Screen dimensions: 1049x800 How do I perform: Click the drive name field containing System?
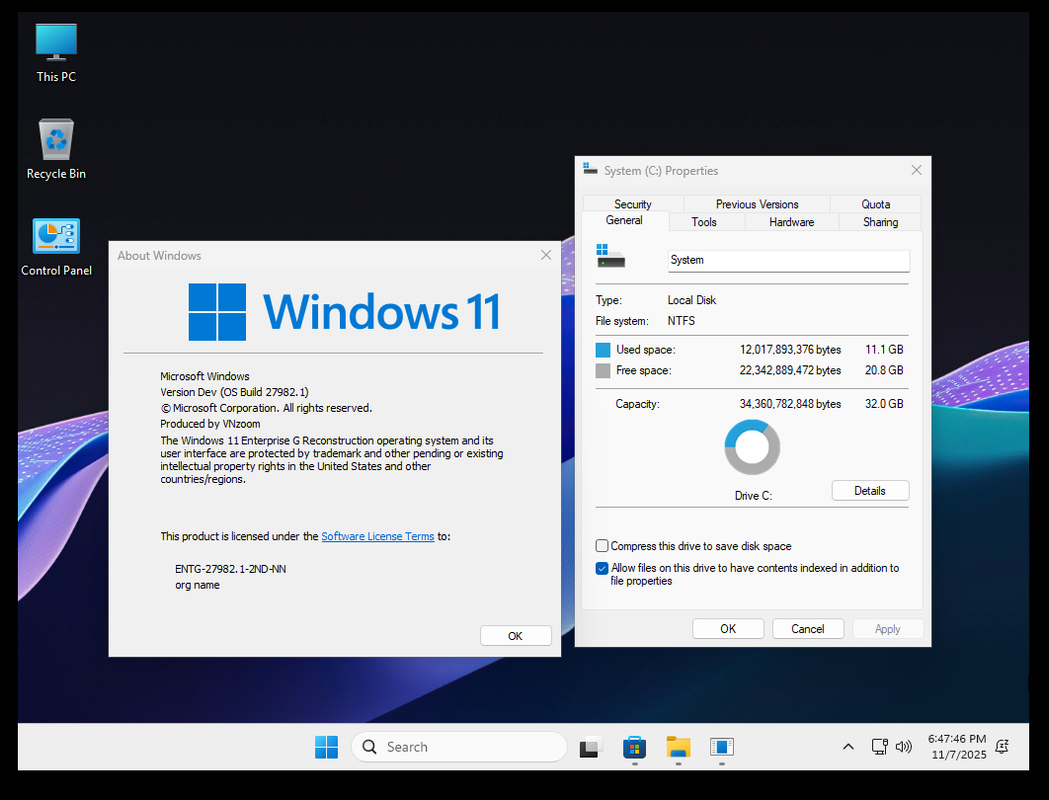pyautogui.click(x=789, y=260)
